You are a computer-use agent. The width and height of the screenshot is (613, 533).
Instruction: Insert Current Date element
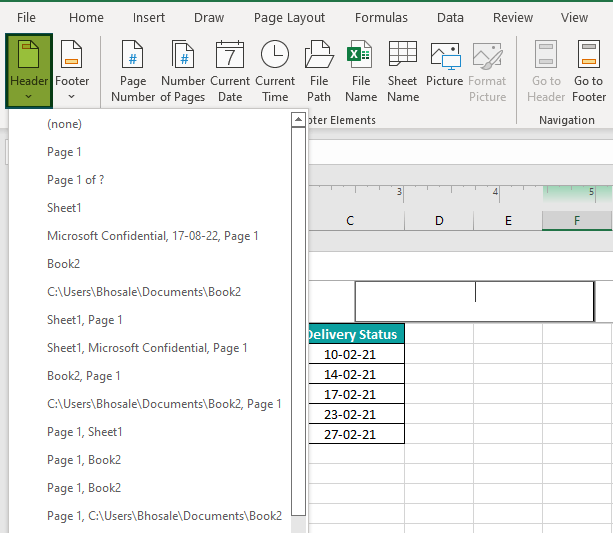click(230, 70)
